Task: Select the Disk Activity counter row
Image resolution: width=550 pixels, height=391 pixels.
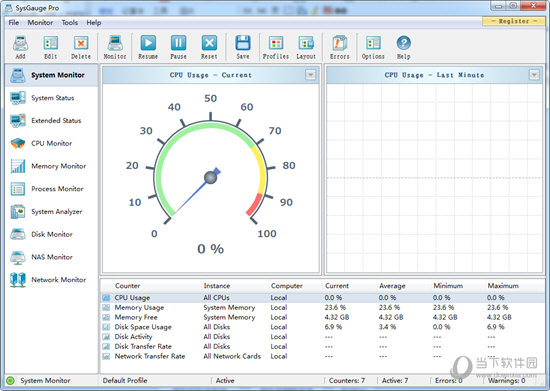Action: pos(323,337)
